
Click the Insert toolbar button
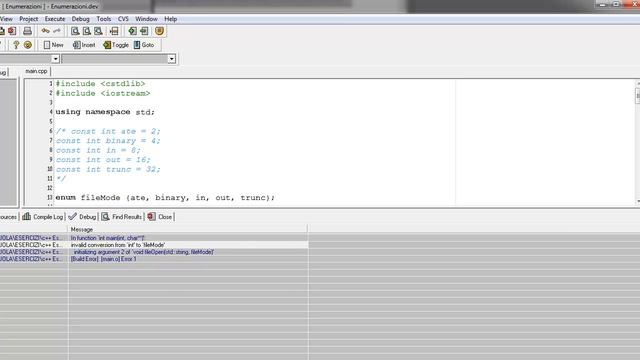click(84, 45)
